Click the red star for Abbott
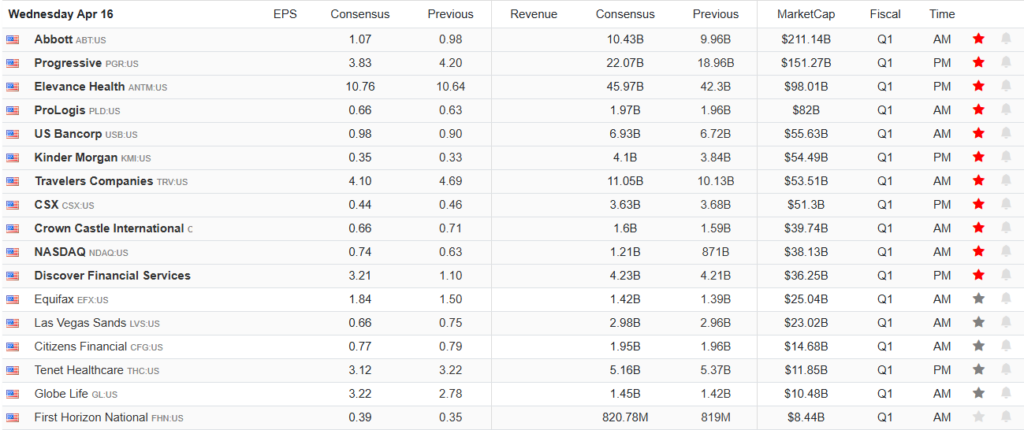 click(x=978, y=39)
